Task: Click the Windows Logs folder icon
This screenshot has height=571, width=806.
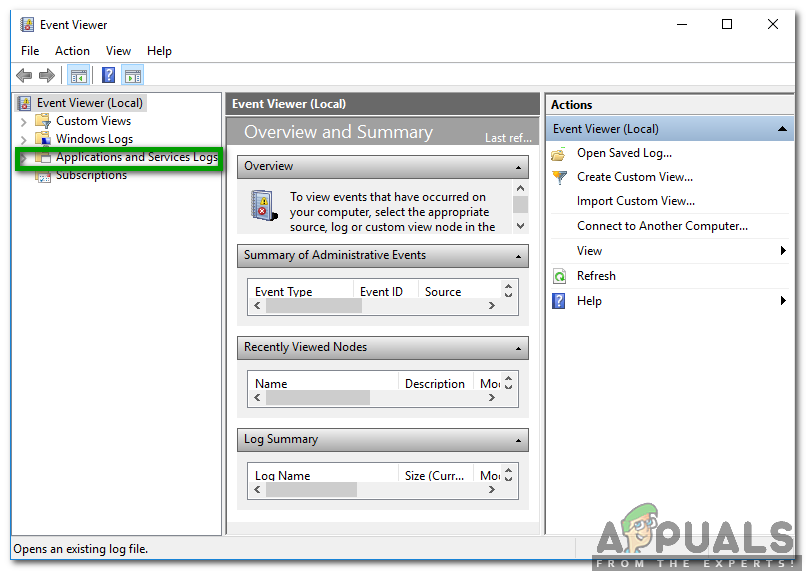Action: 43,139
